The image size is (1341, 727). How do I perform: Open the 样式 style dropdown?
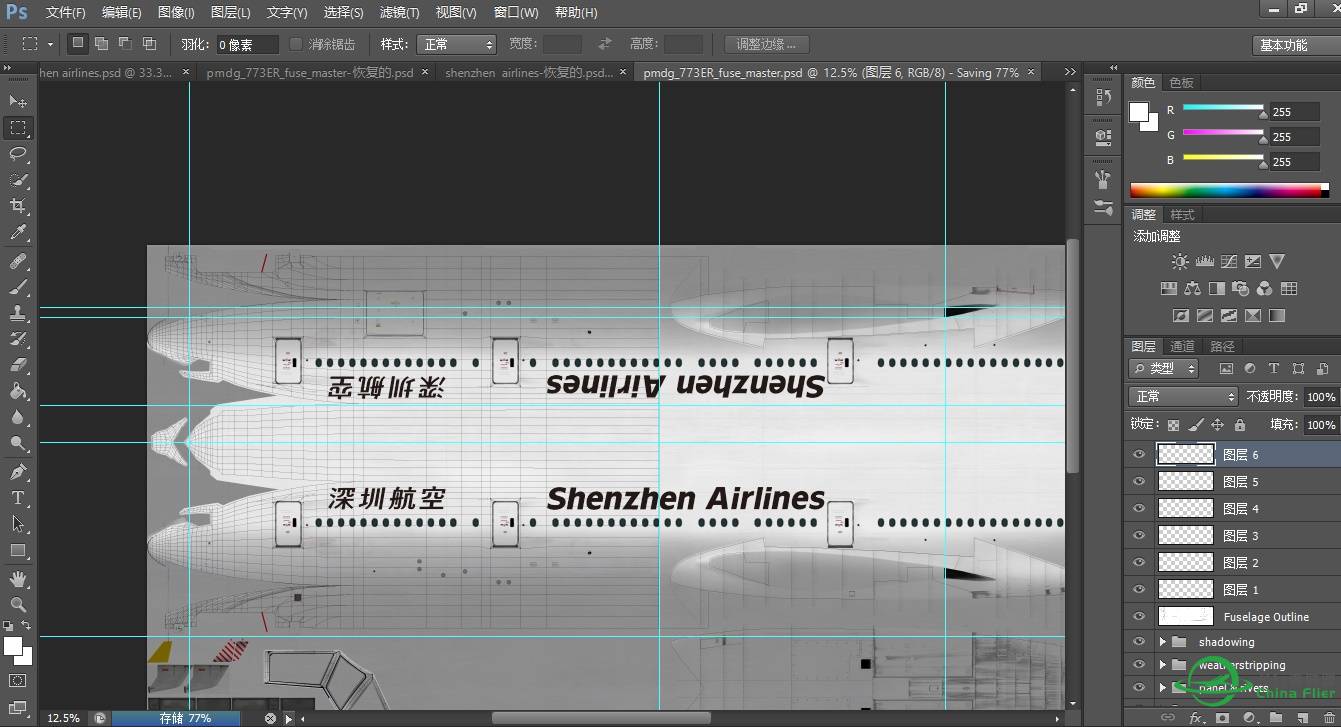[x=456, y=44]
